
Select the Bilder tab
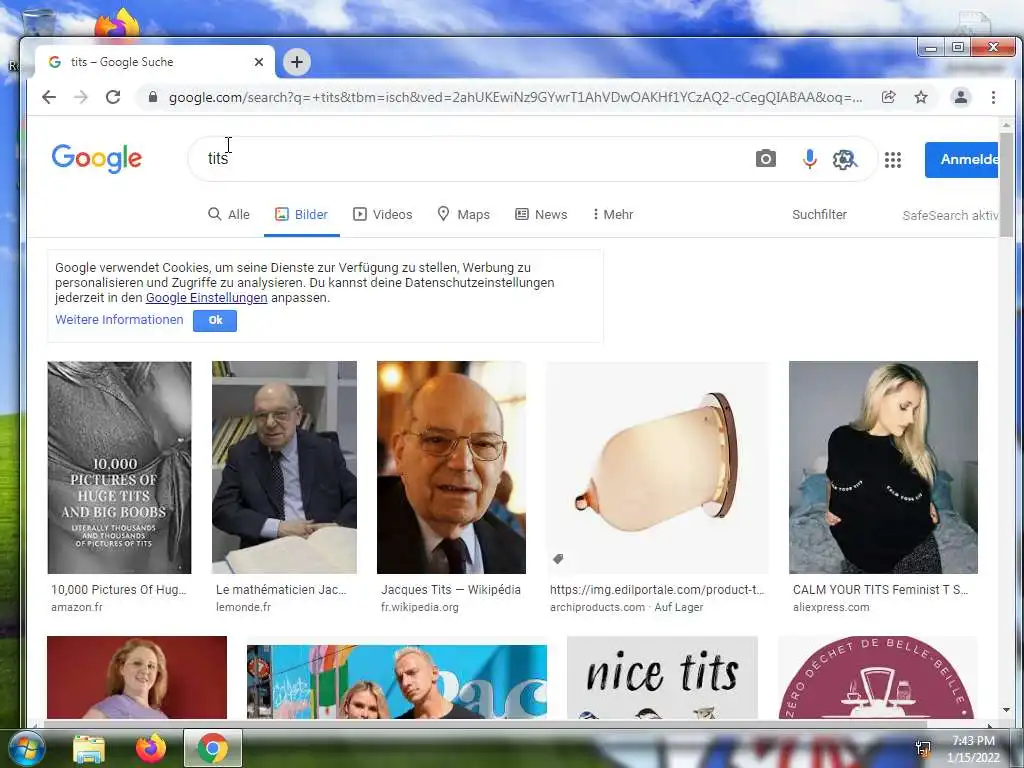[302, 214]
